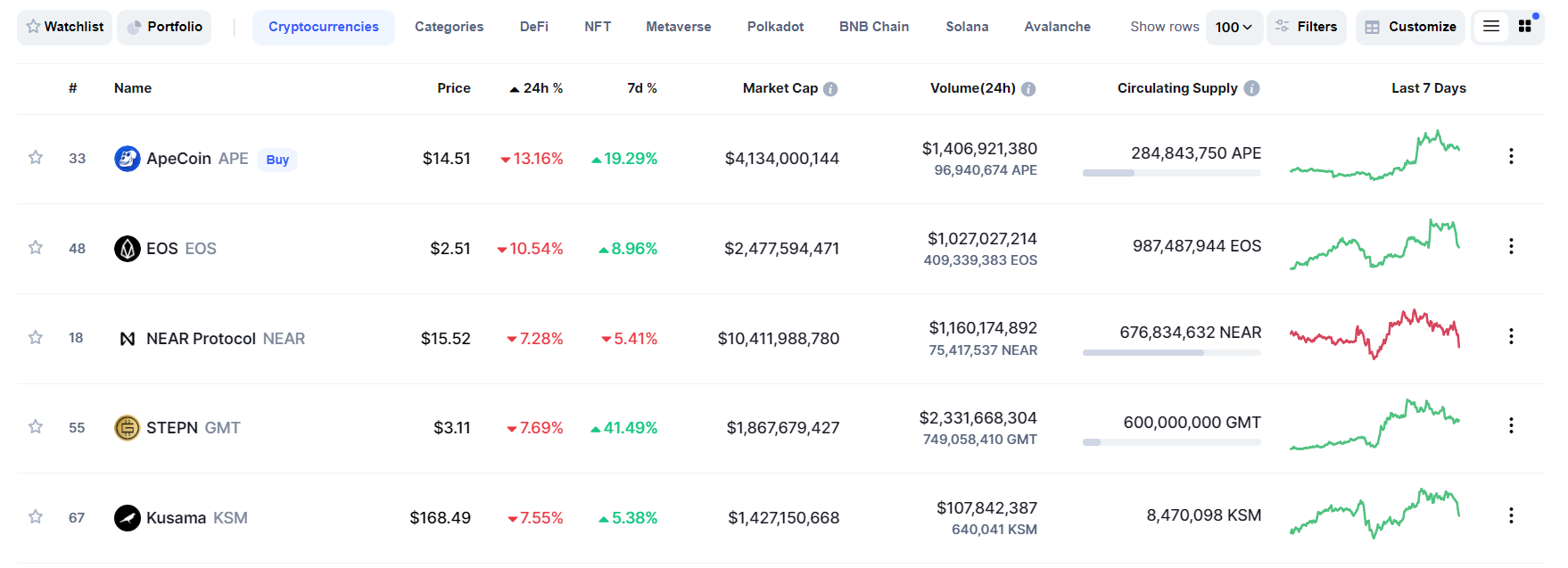
Task: Click the ApeCoin logo icon
Action: pos(127,159)
